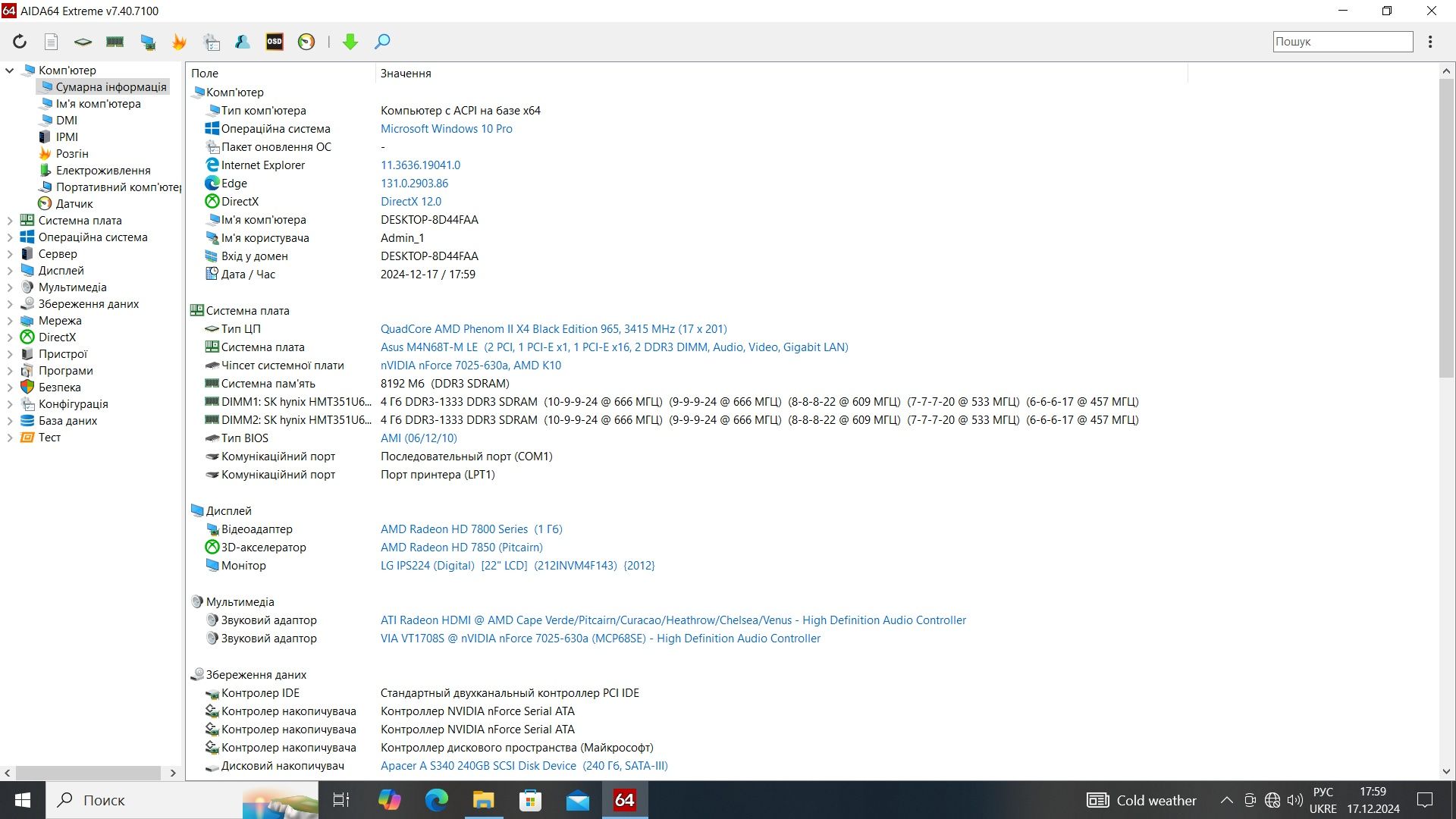
Task: Click the network computer toolbar icon
Action: (148, 42)
